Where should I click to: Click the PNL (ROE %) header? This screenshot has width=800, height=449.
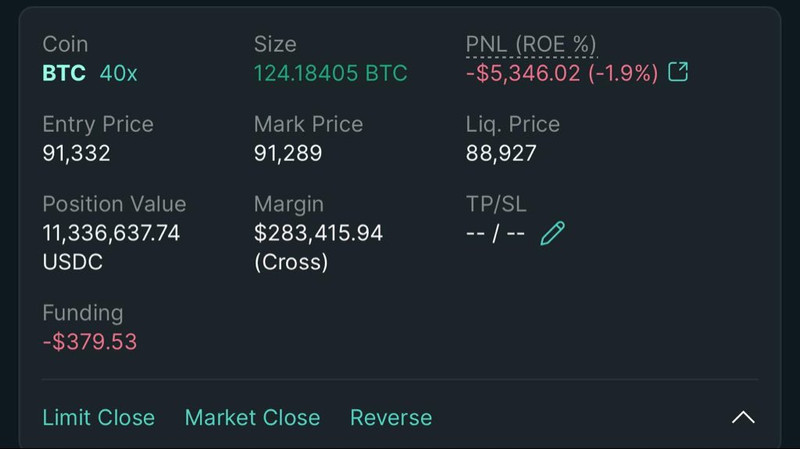tap(531, 44)
